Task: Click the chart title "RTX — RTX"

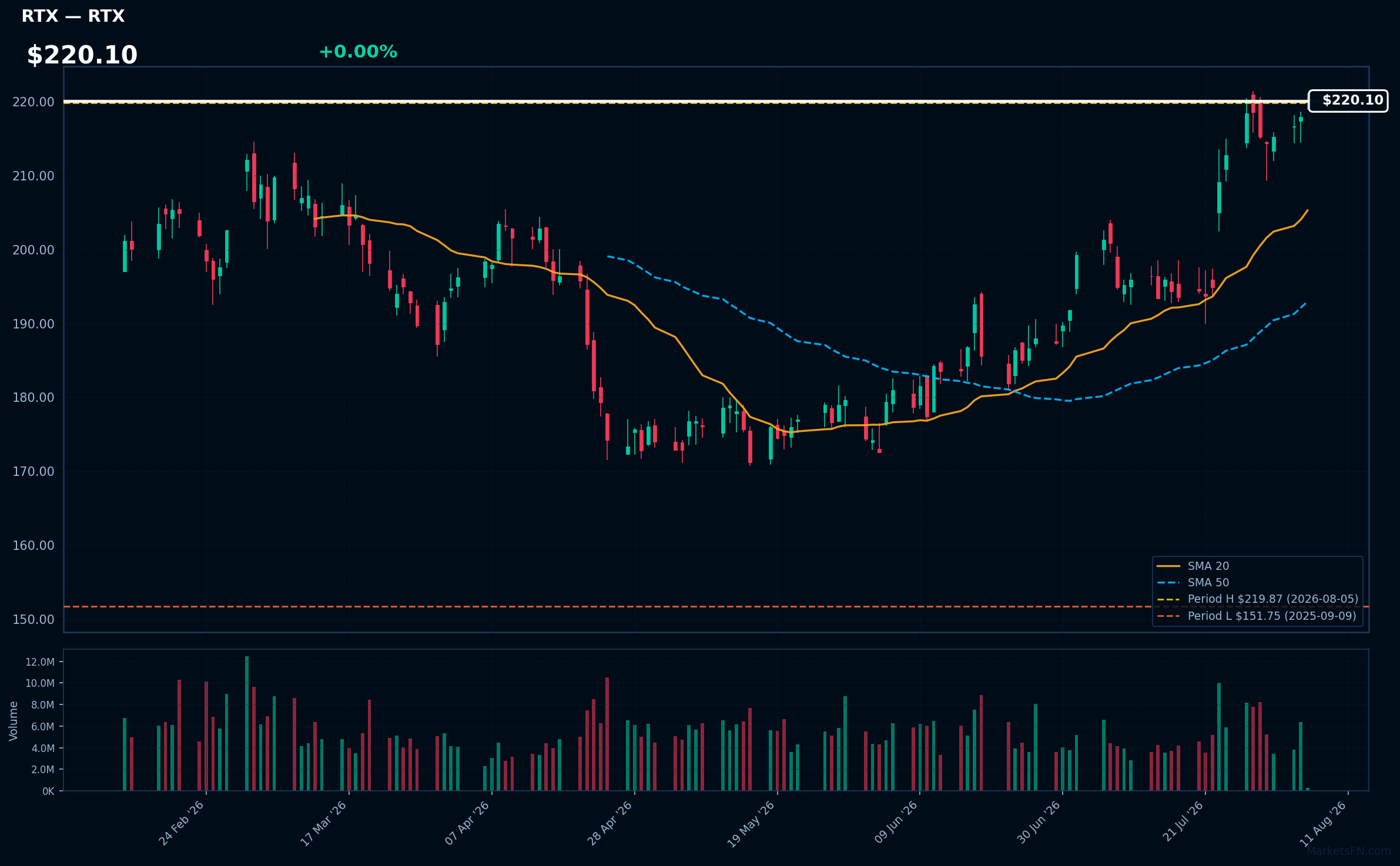Action: click(x=73, y=16)
